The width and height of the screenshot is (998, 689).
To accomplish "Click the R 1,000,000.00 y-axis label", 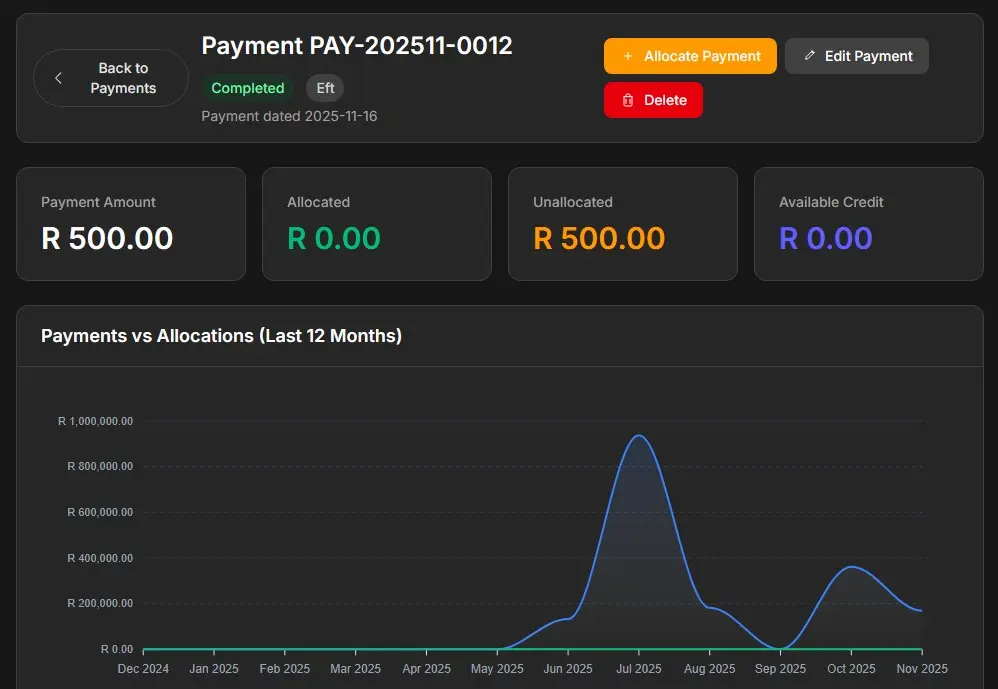I will (x=95, y=421).
